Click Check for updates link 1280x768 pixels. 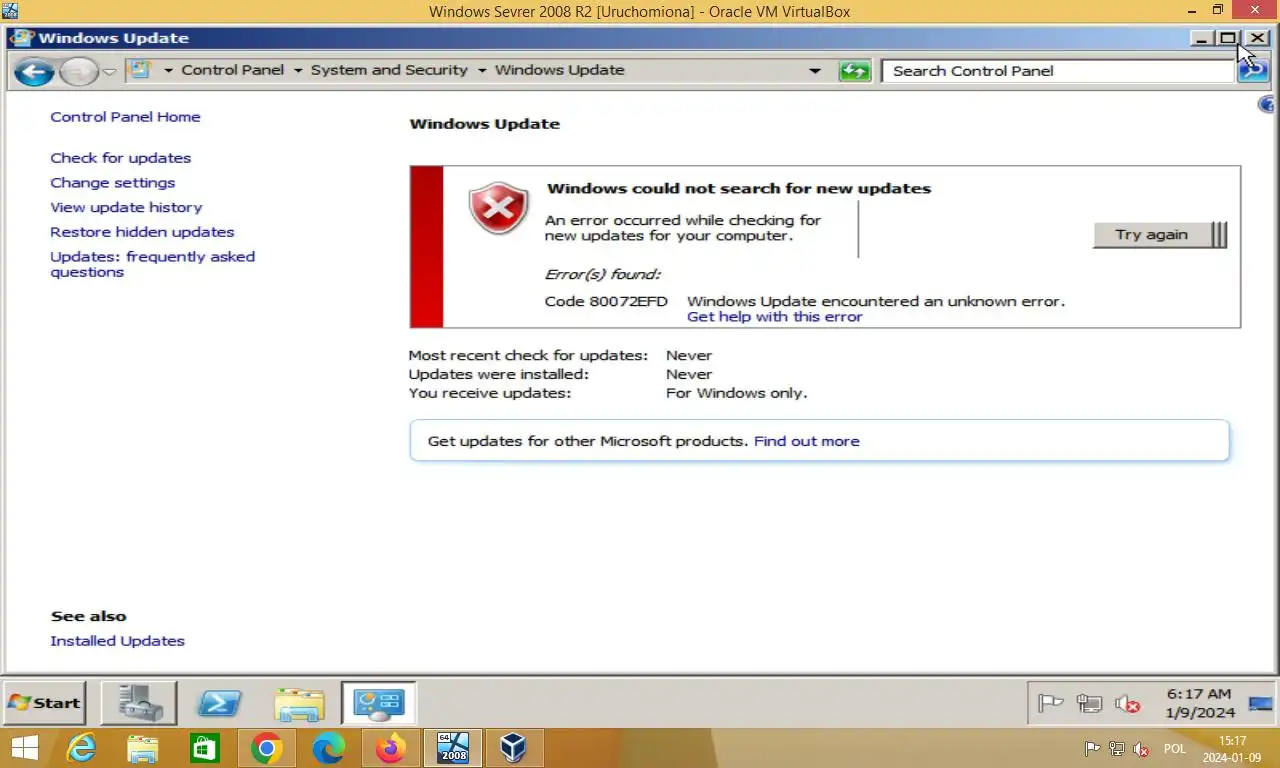[120, 158]
